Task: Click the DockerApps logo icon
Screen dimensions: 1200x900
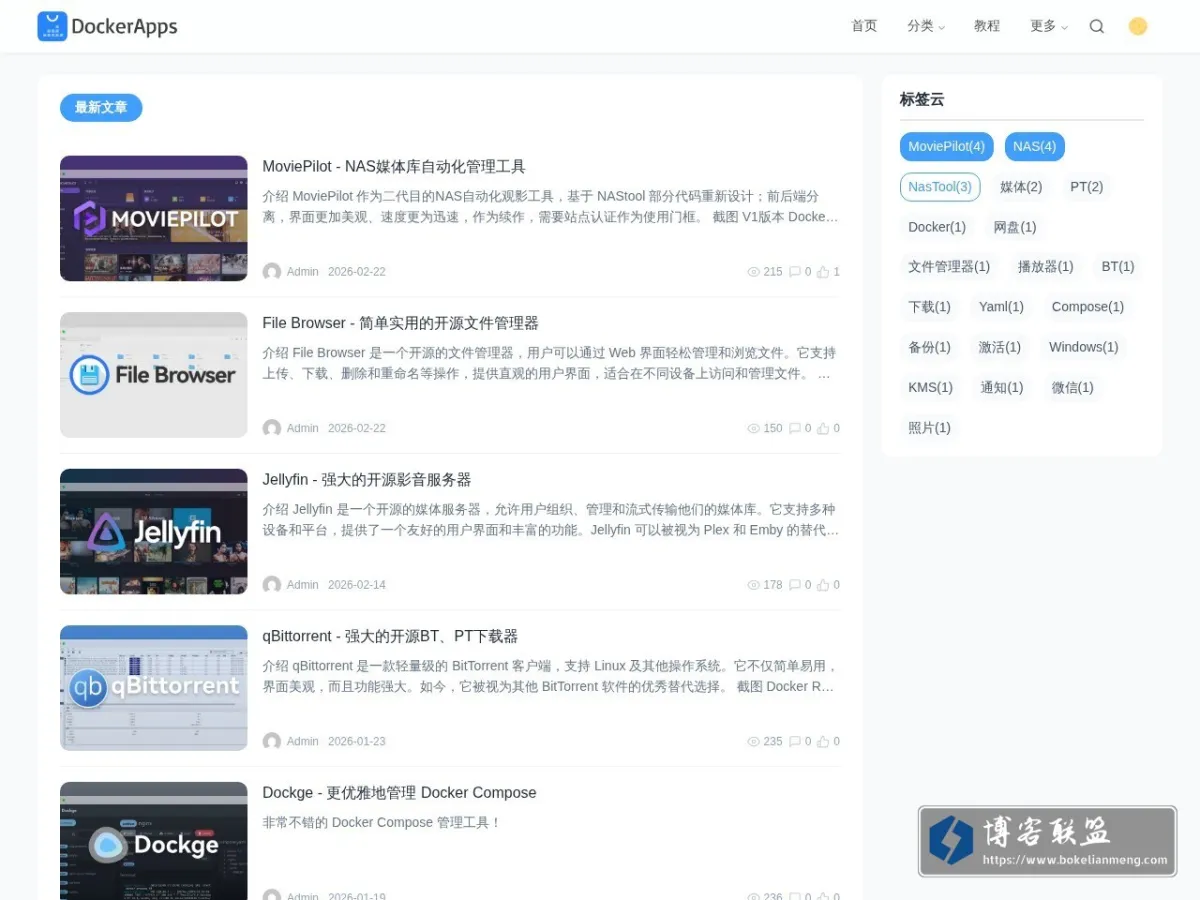Action: coord(52,27)
